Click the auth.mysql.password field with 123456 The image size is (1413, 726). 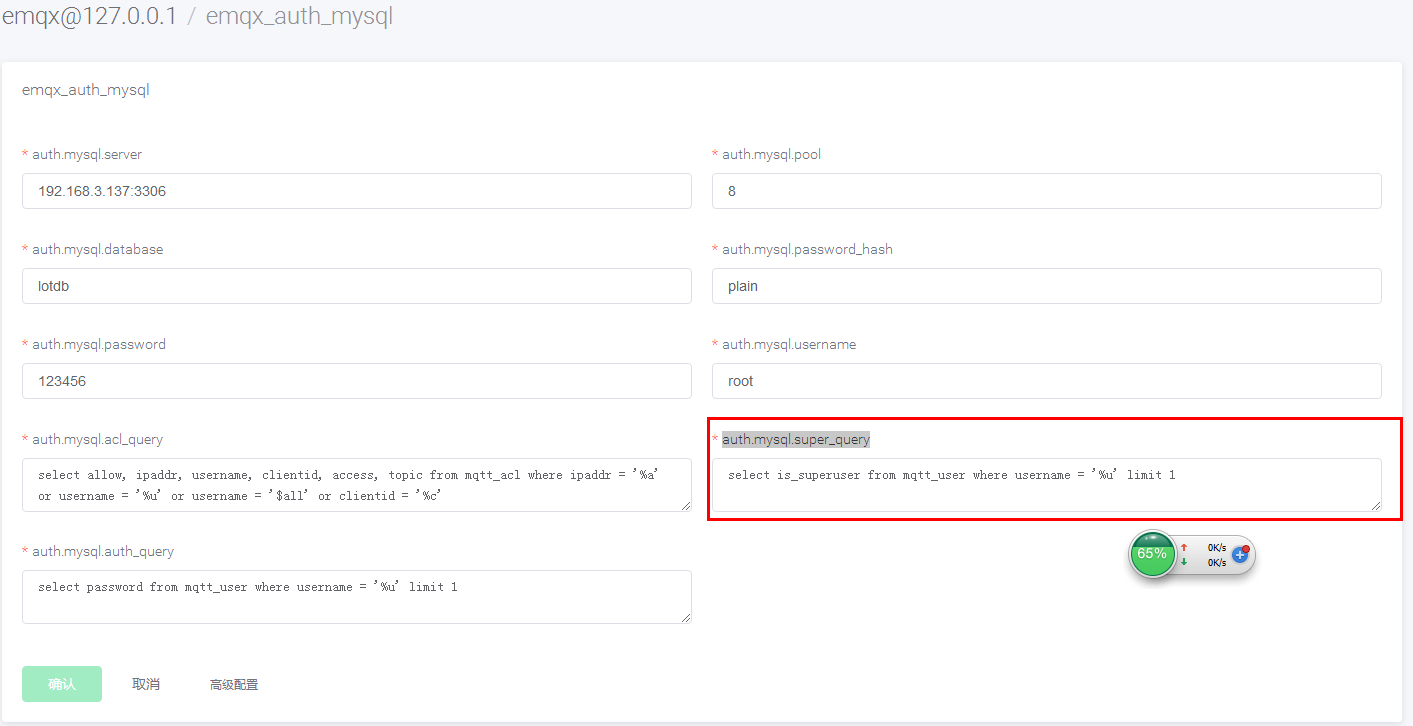pos(357,381)
